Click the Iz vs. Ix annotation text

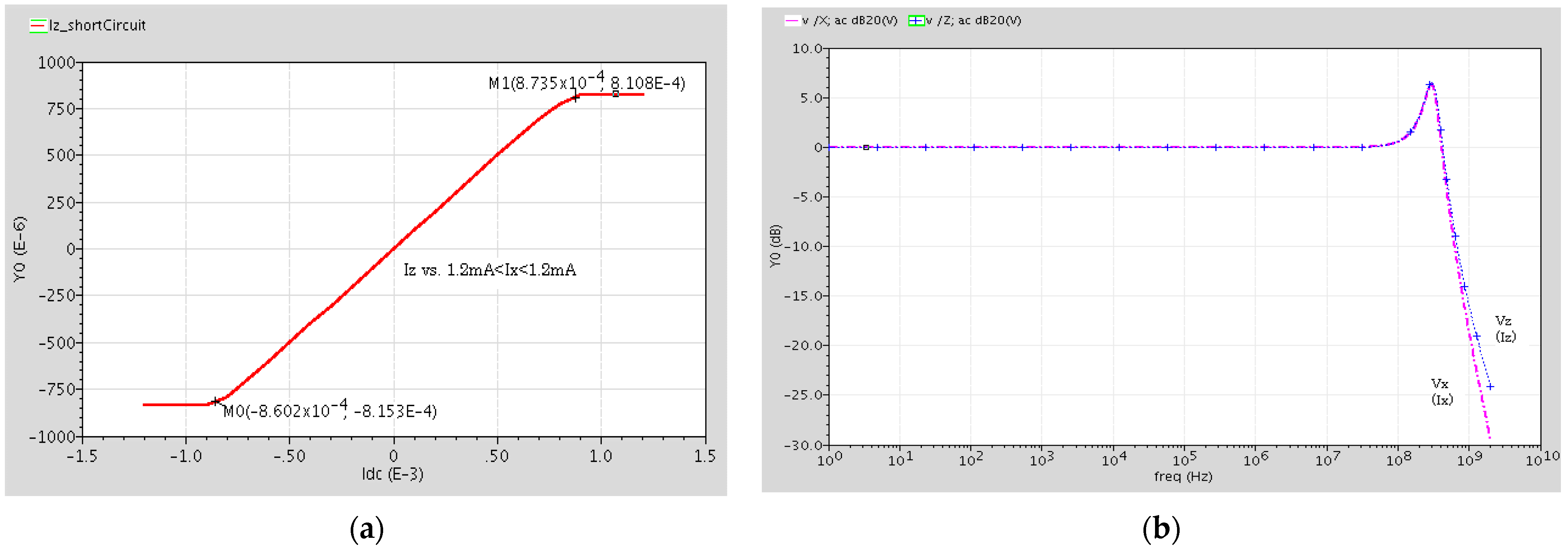click(489, 270)
